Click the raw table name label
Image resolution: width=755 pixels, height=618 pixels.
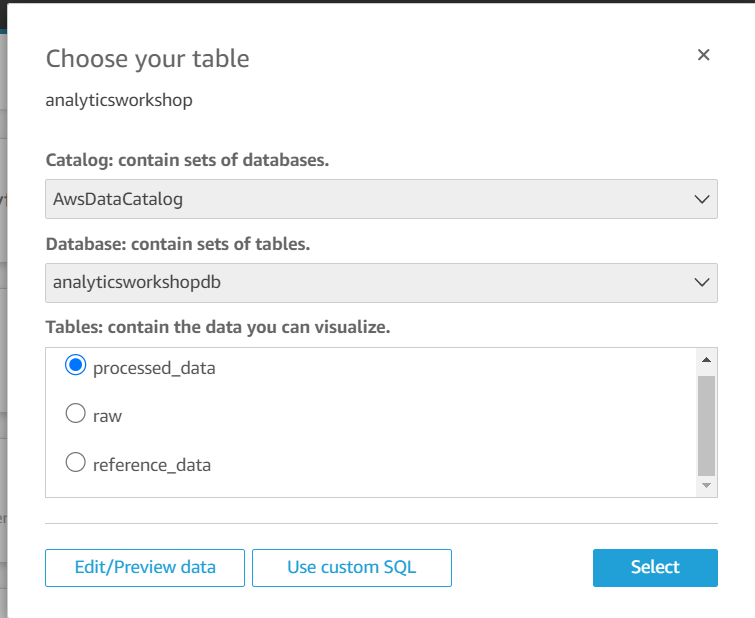click(x=107, y=416)
